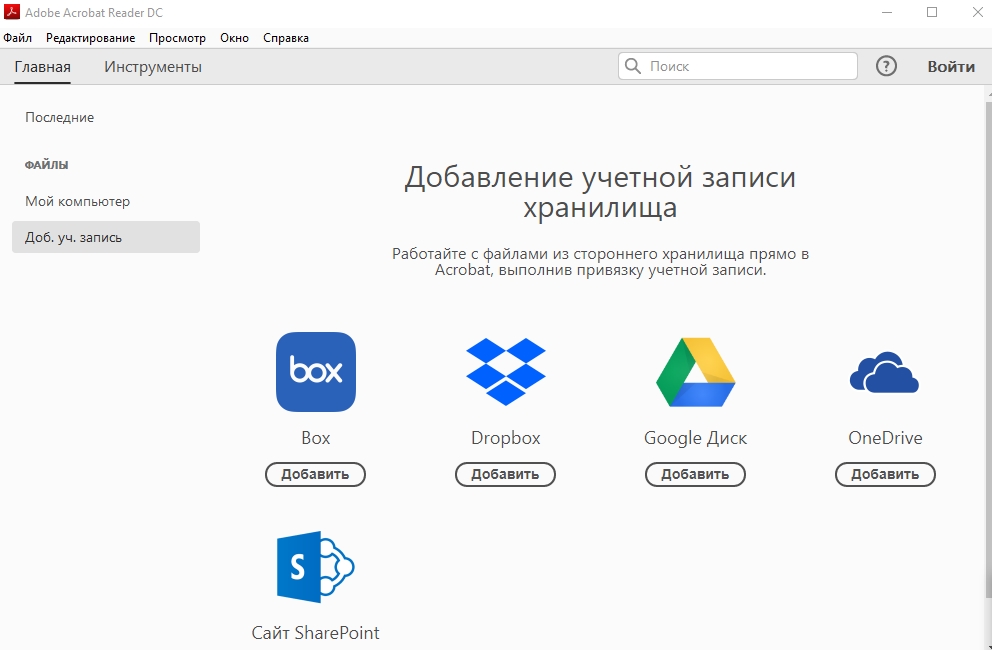This screenshot has height=650, width=992.
Task: Open the Файл menu
Action: point(17,38)
